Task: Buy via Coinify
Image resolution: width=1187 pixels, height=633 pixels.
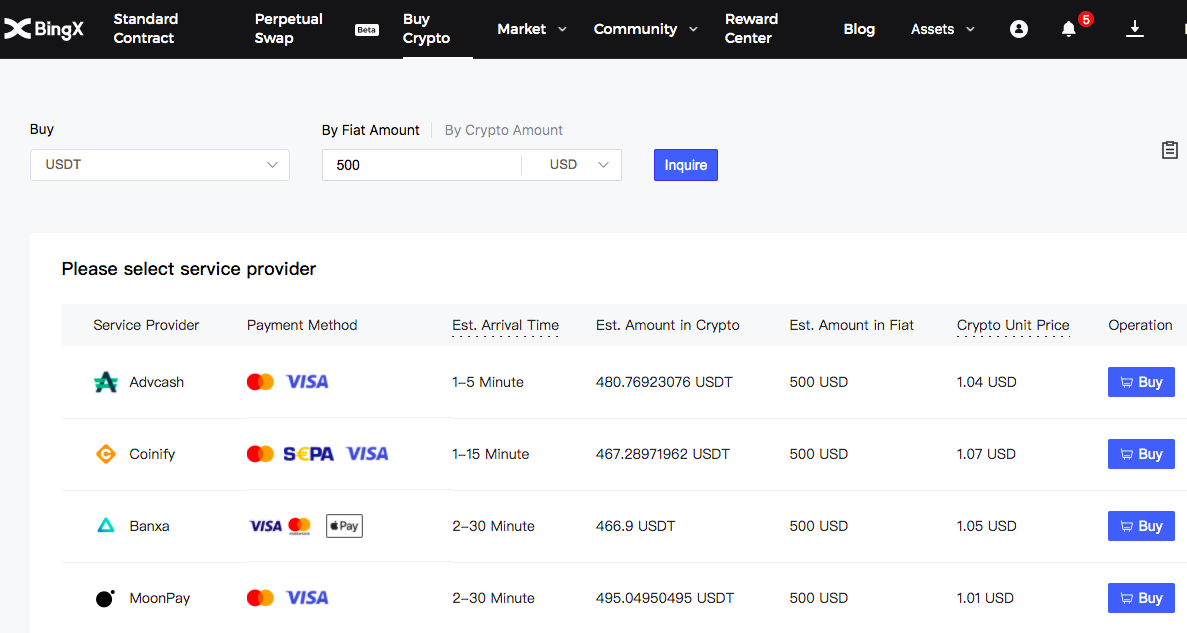Action: point(1141,454)
